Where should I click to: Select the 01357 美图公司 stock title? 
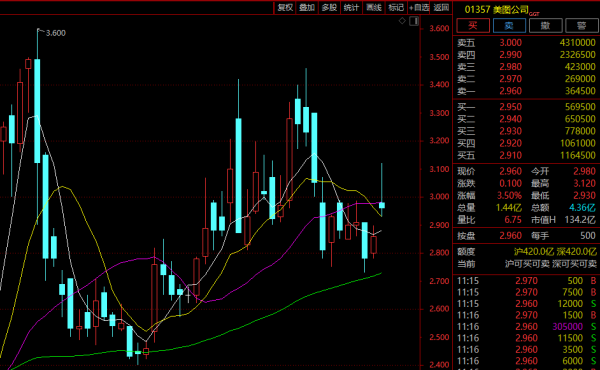point(497,10)
